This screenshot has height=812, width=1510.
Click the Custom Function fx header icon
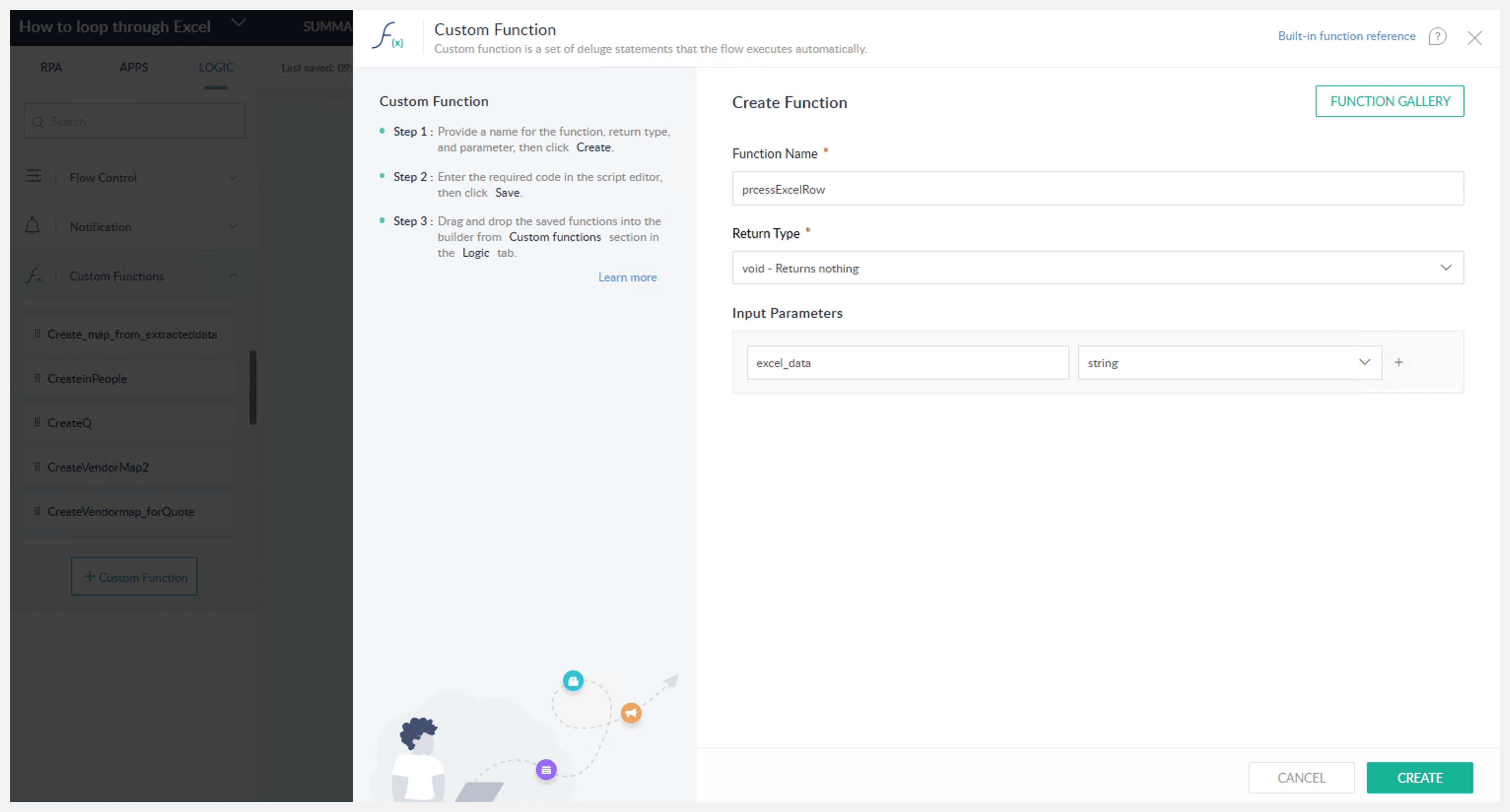pos(387,36)
